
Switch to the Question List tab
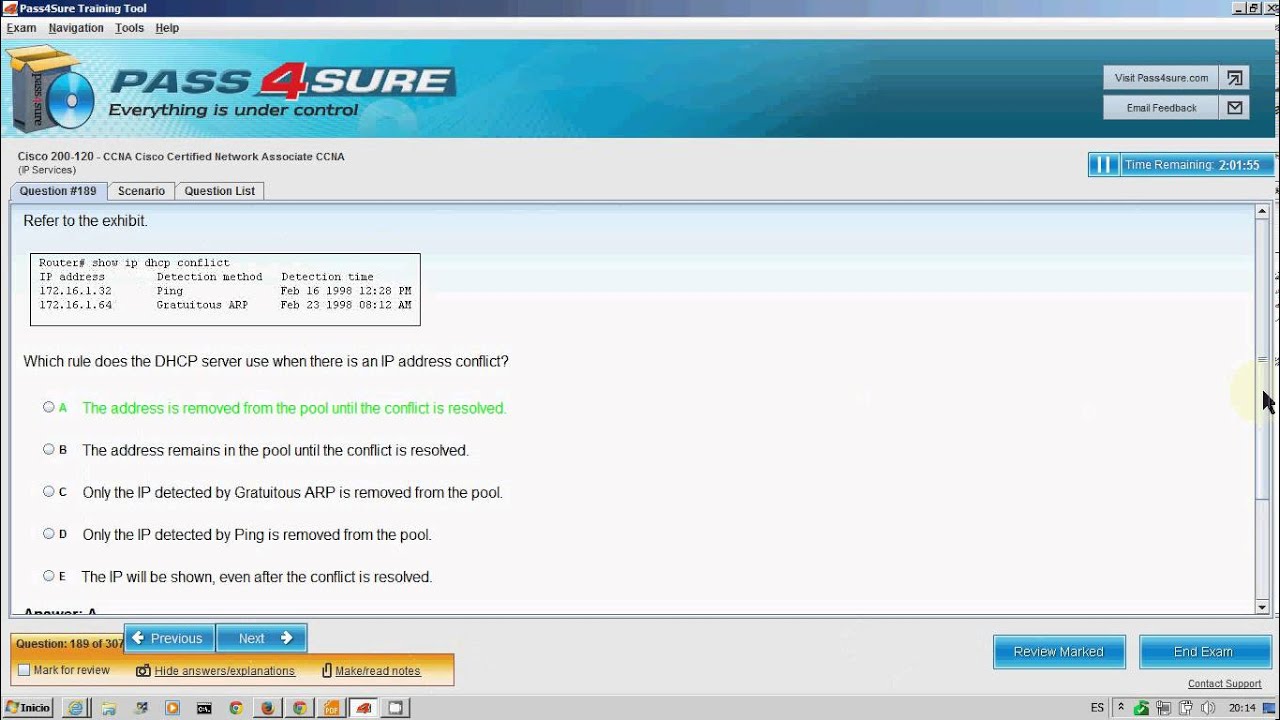tap(219, 191)
